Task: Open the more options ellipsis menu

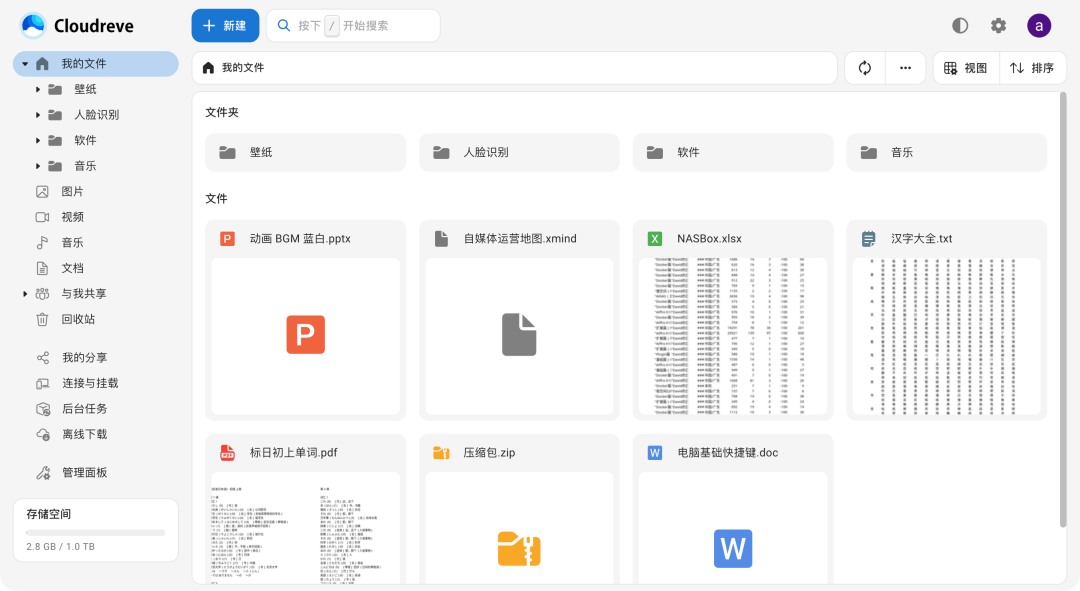Action: 905,68
